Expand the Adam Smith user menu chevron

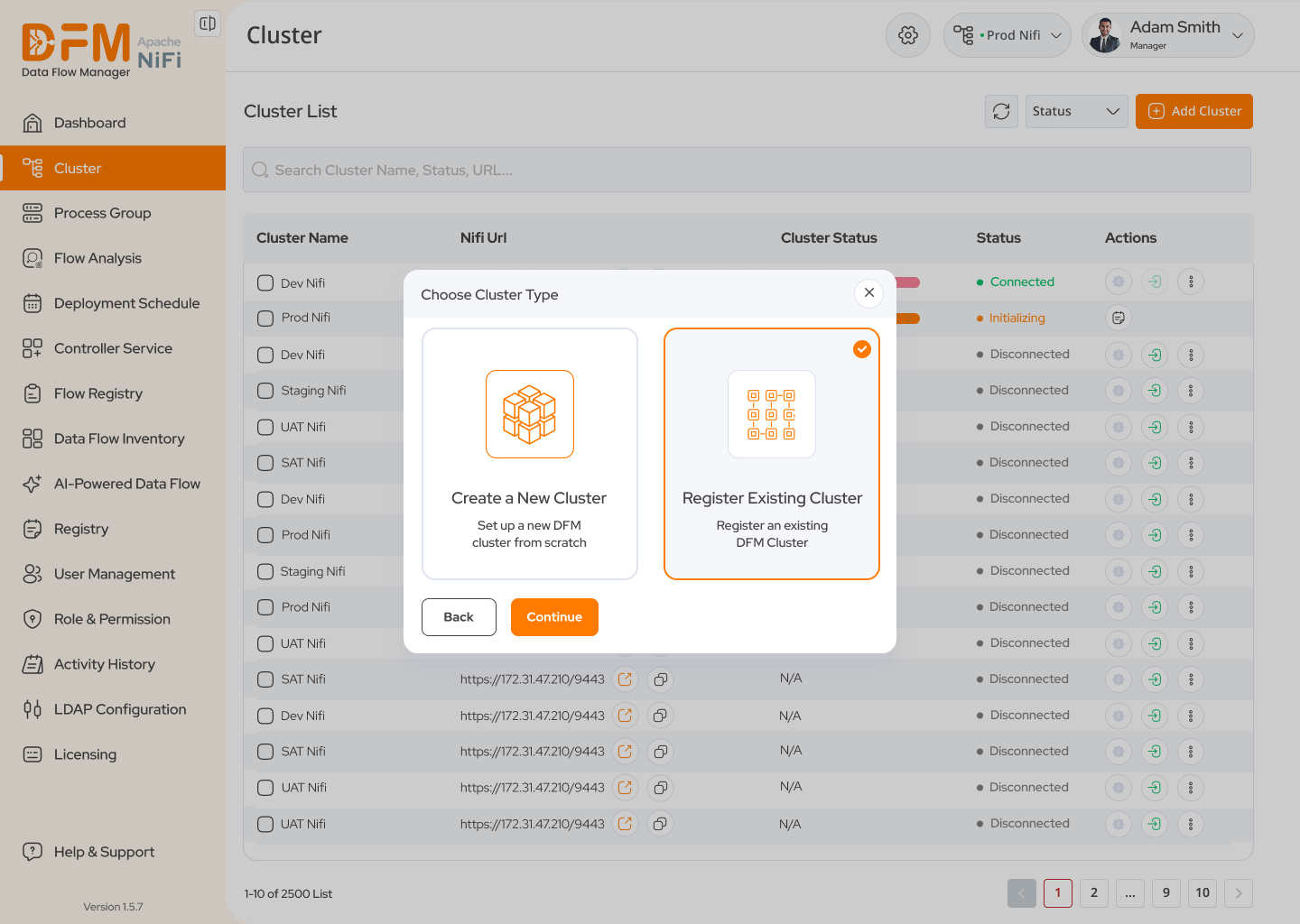click(1238, 35)
